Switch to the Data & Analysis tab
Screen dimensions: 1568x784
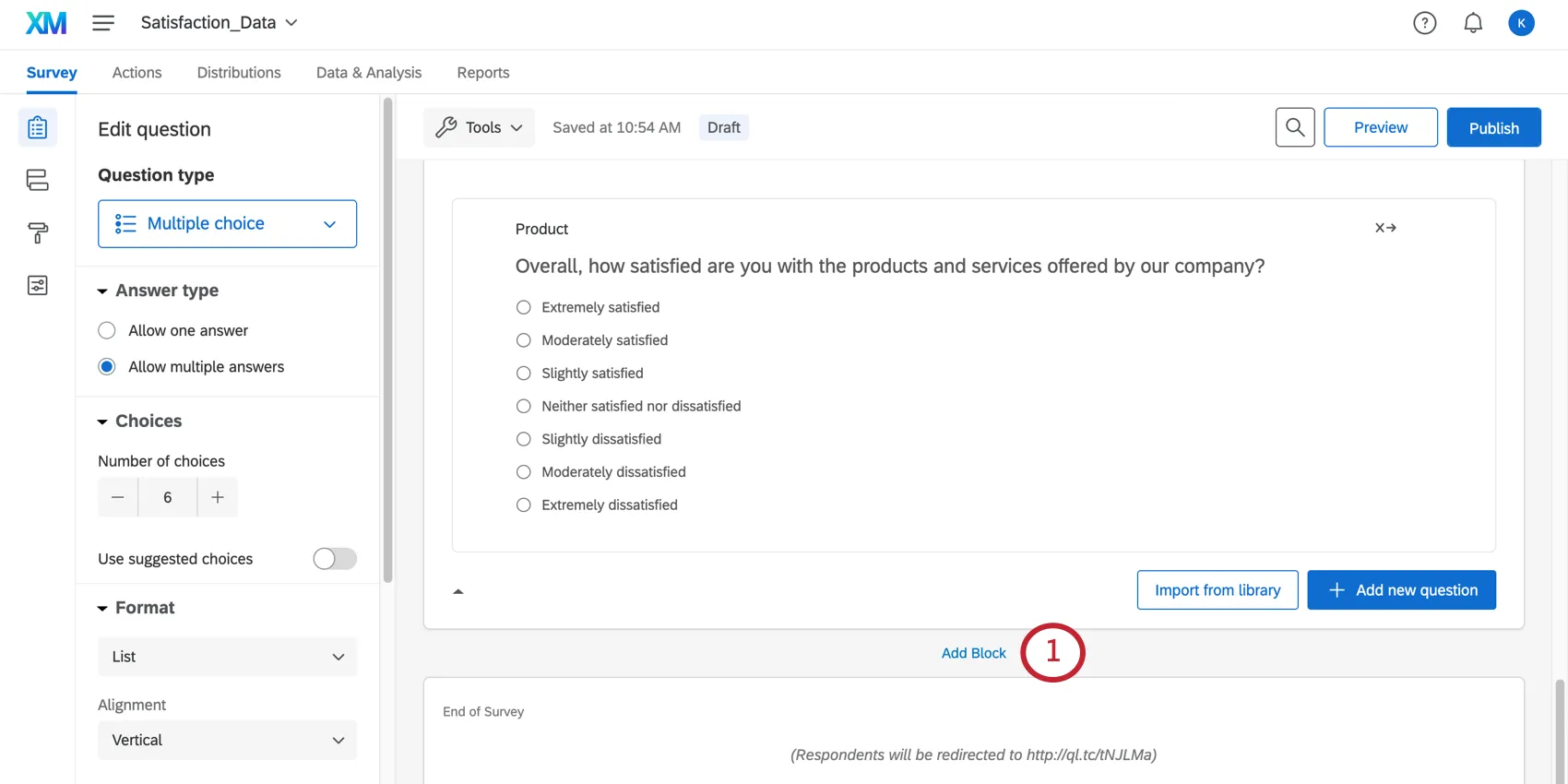click(369, 73)
